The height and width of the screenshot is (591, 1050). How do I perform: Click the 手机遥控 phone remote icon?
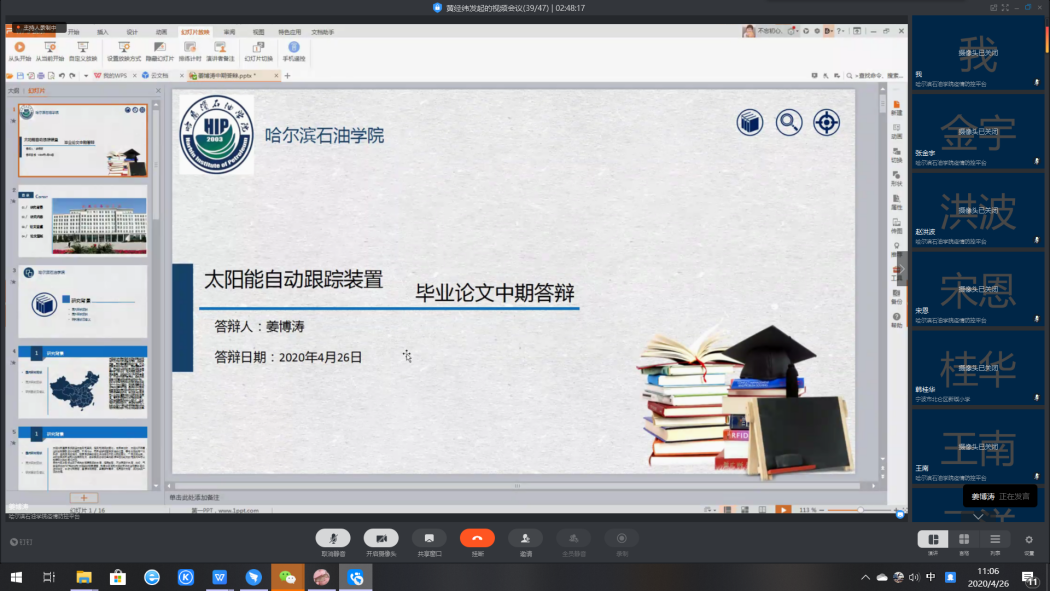pyautogui.click(x=293, y=47)
